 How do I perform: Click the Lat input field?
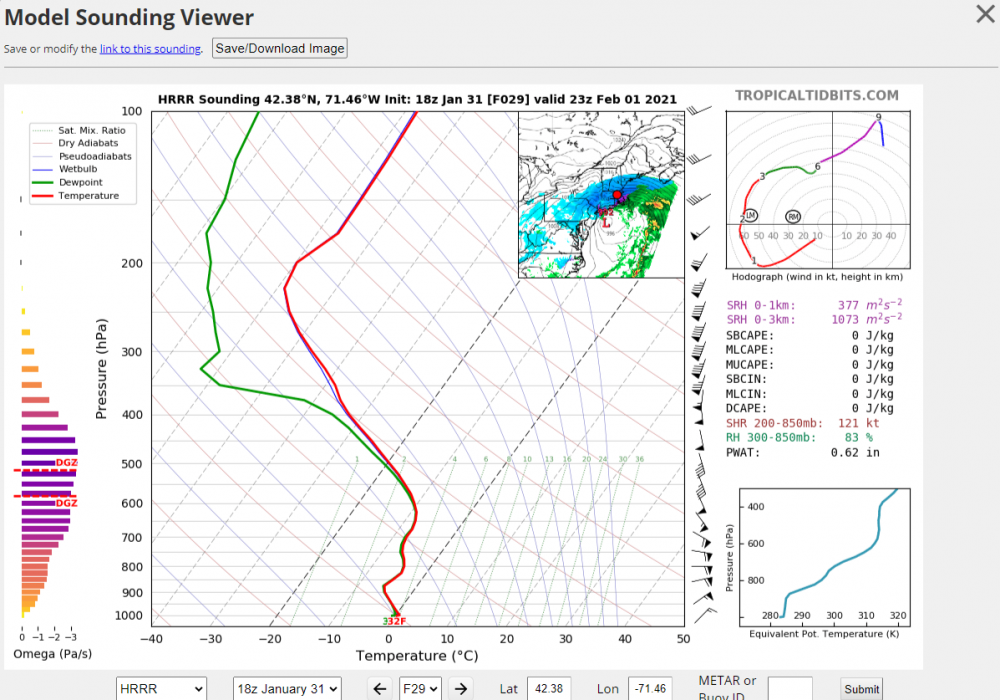548,688
